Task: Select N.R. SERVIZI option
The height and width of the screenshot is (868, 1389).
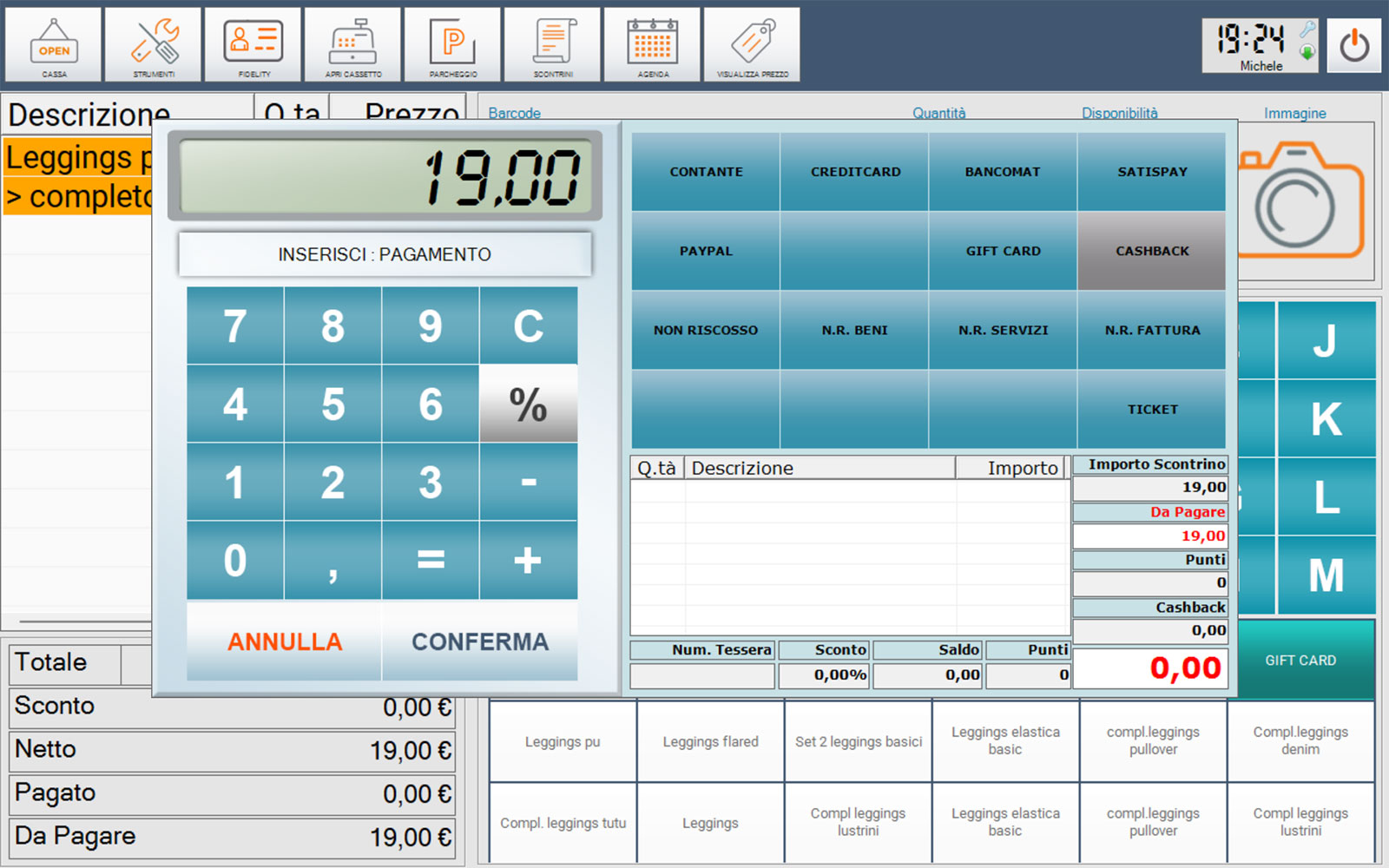Action: coord(1003,330)
